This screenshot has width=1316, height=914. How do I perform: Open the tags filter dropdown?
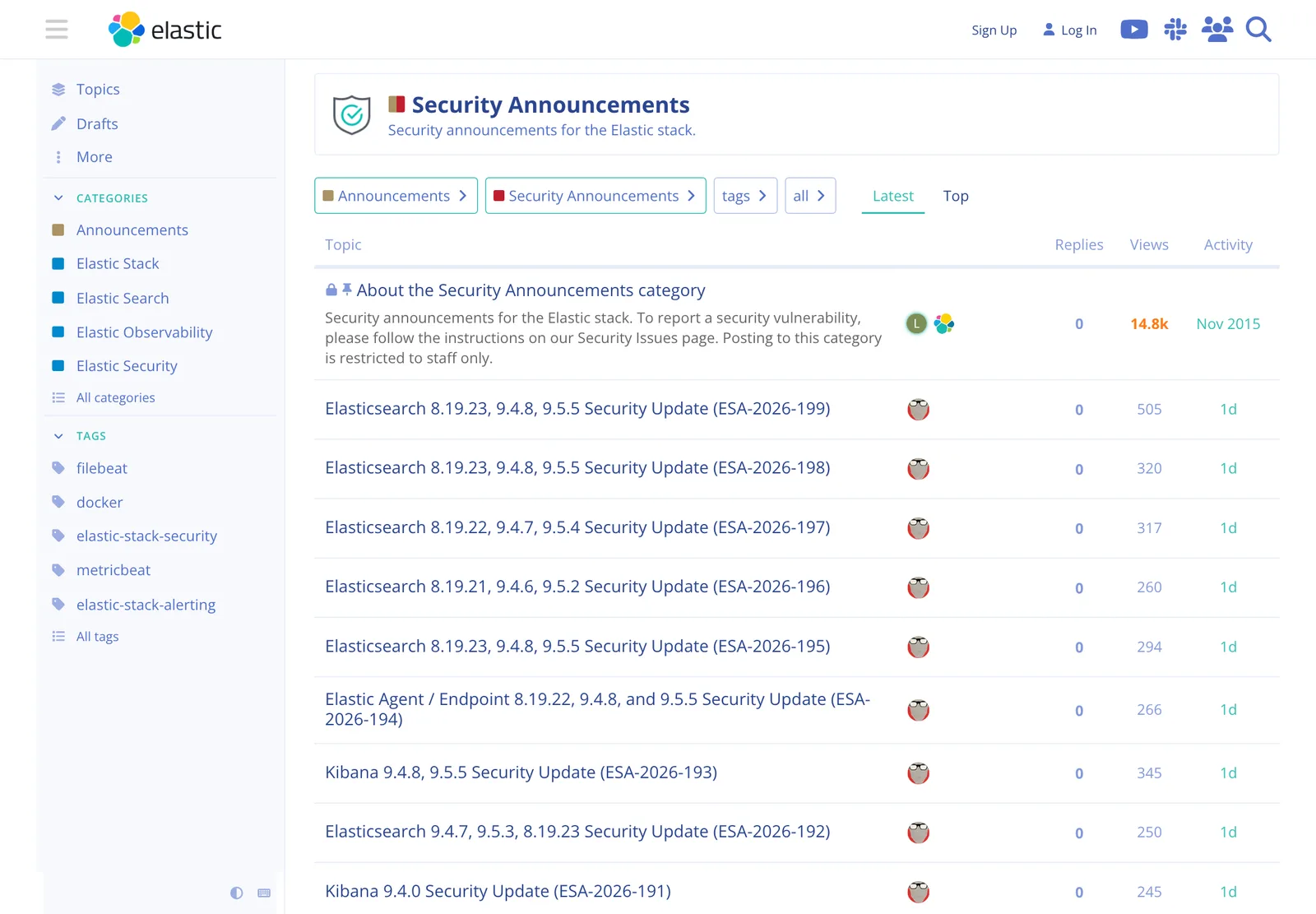pos(745,196)
